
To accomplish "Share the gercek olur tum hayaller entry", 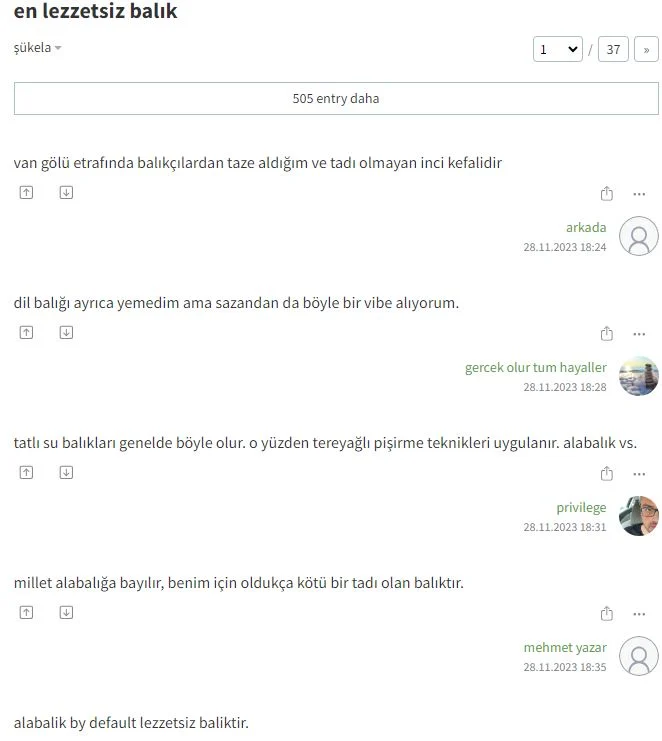I will (607, 333).
